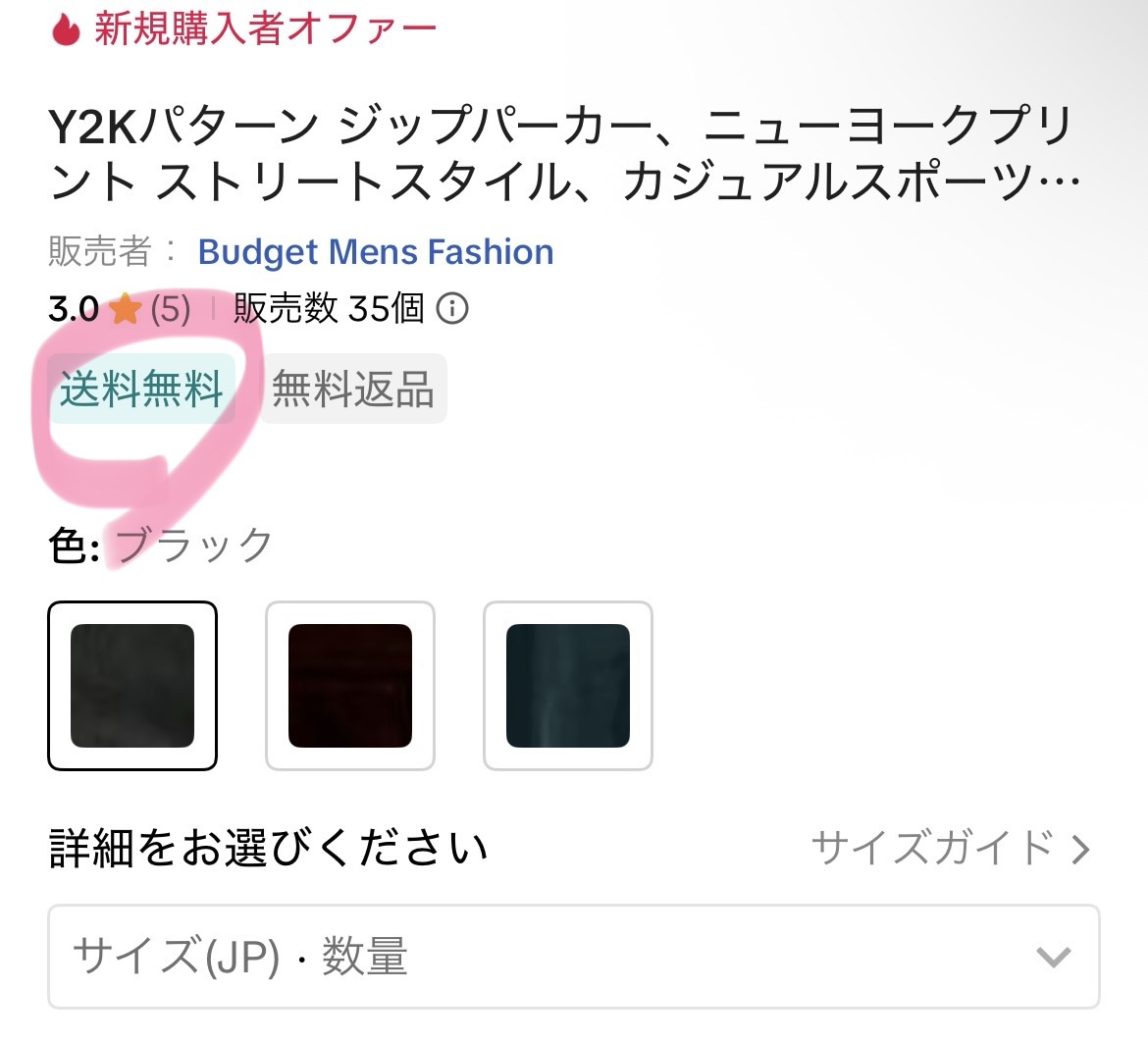Open the サイズ(JP)・数量 dropdown field
Image resolution: width=1148 pixels, height=1042 pixels.
[x=574, y=957]
